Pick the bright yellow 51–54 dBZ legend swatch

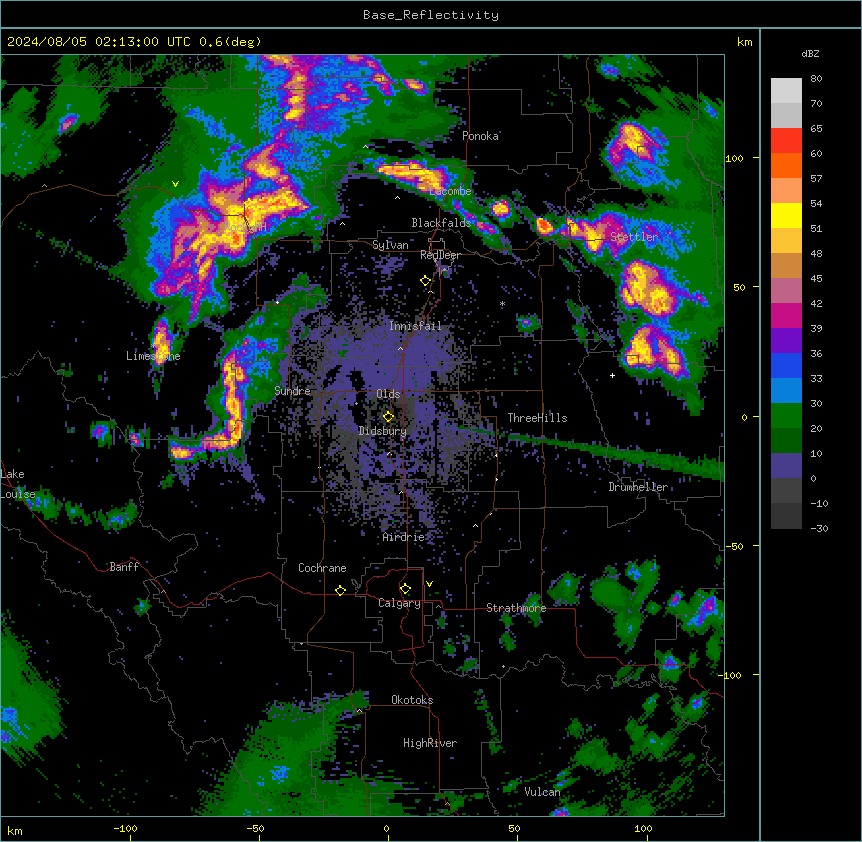point(786,216)
